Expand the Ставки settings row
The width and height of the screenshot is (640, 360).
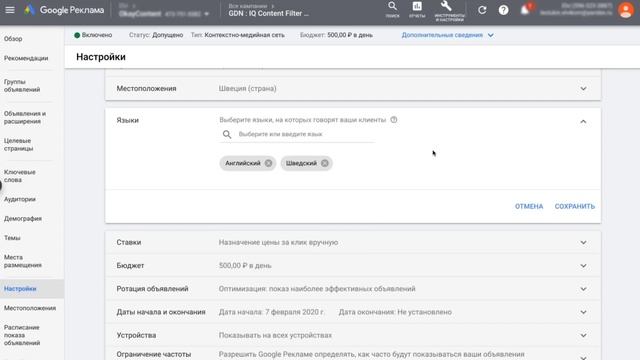(583, 242)
